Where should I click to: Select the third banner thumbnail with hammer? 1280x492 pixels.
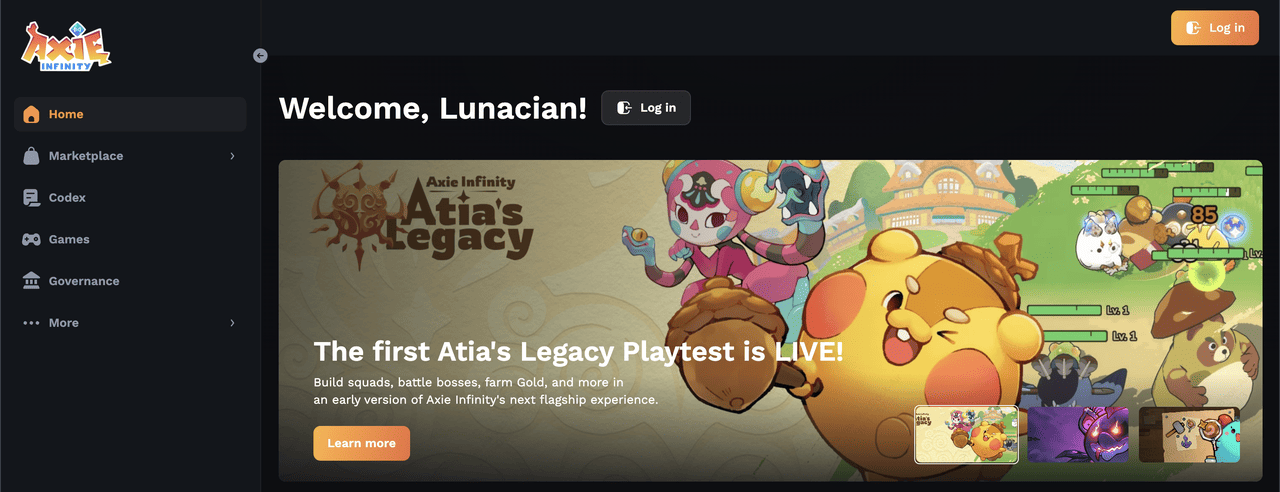(1189, 435)
